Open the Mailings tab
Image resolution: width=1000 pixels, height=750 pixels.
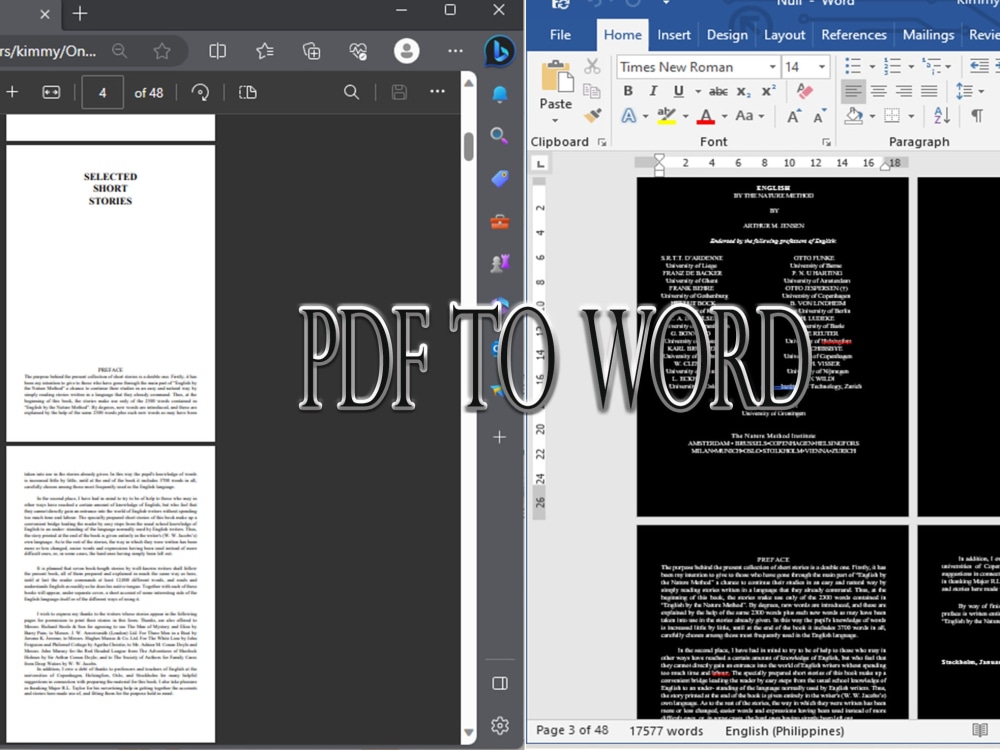(928, 35)
